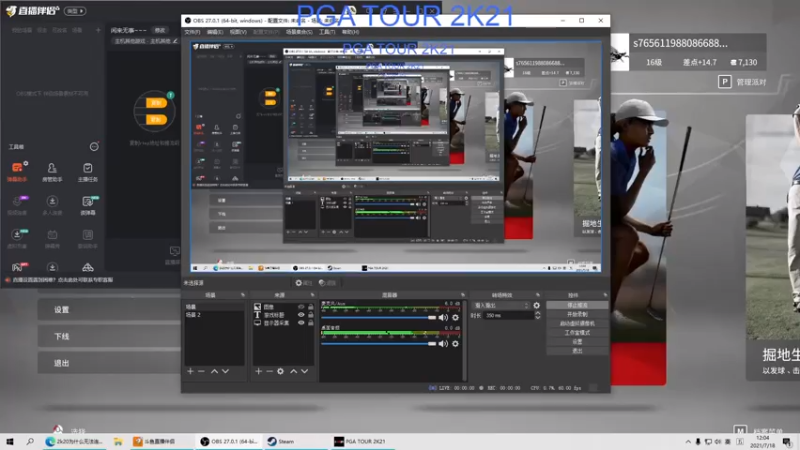
Task: Select the text source with the T icon
Action: coord(283,315)
